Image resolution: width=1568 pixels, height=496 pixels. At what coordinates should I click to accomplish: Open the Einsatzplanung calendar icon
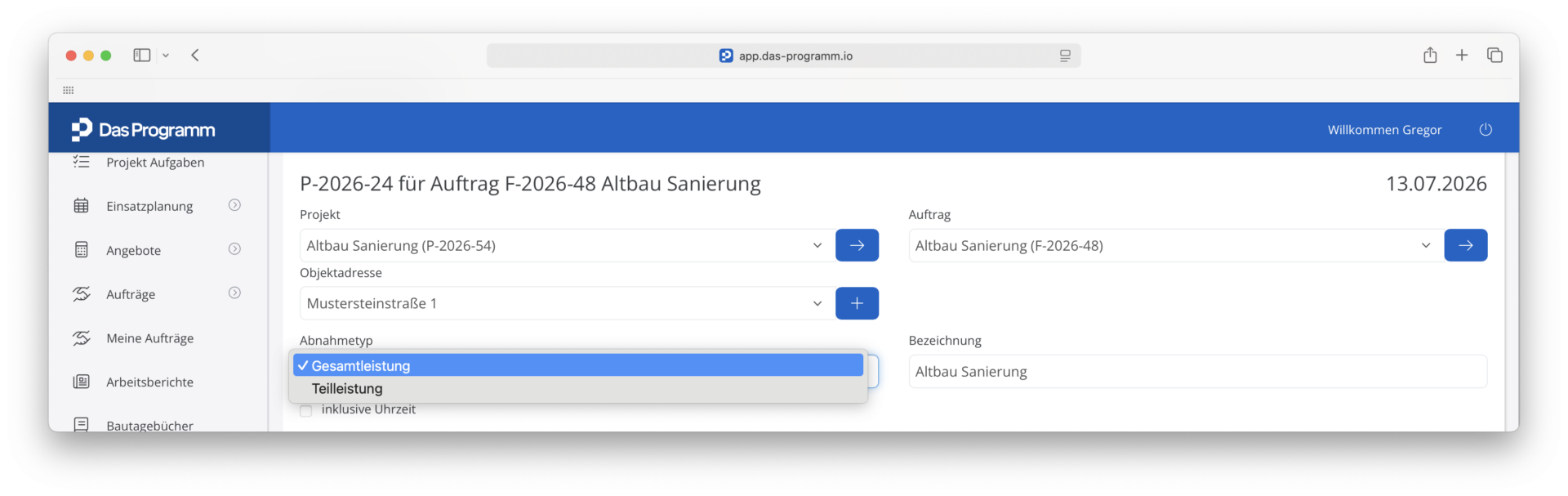point(81,206)
